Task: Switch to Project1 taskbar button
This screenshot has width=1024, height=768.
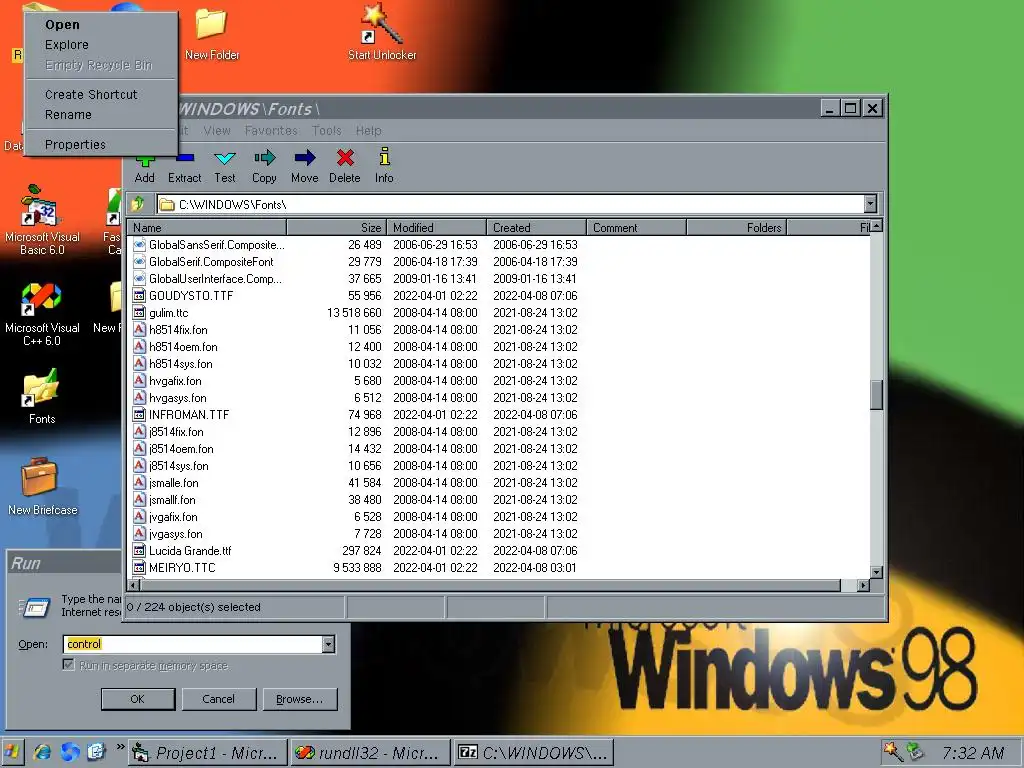Action: 208,753
